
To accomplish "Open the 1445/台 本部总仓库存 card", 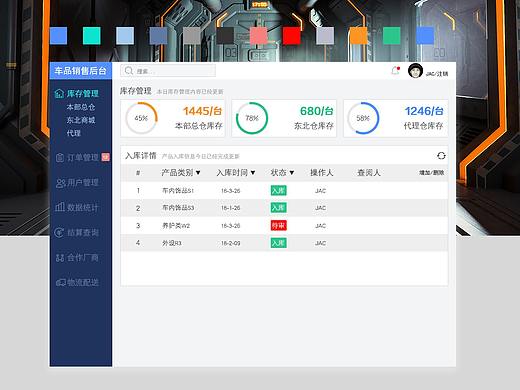I will point(173,118).
